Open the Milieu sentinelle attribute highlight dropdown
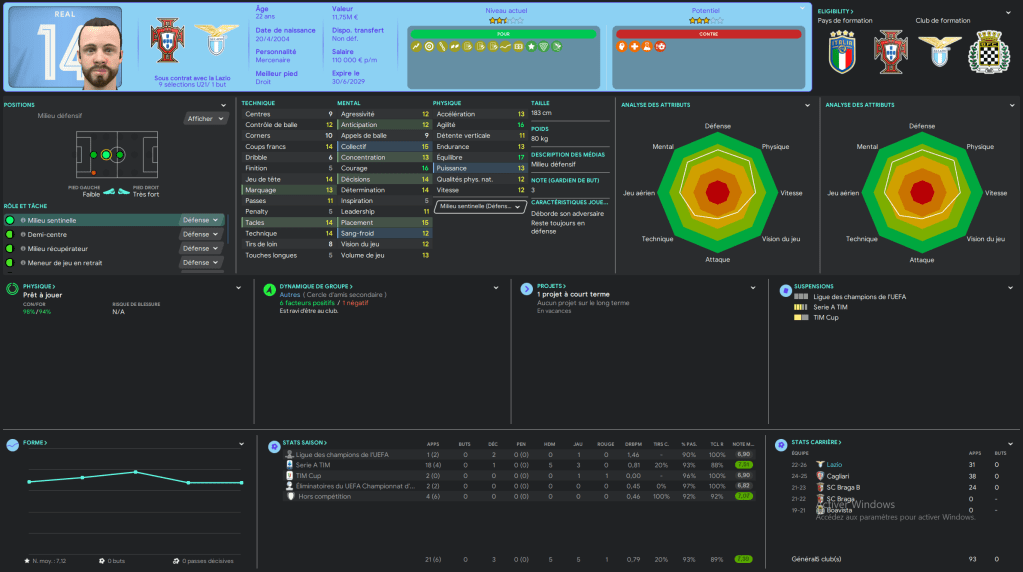 [x=479, y=206]
